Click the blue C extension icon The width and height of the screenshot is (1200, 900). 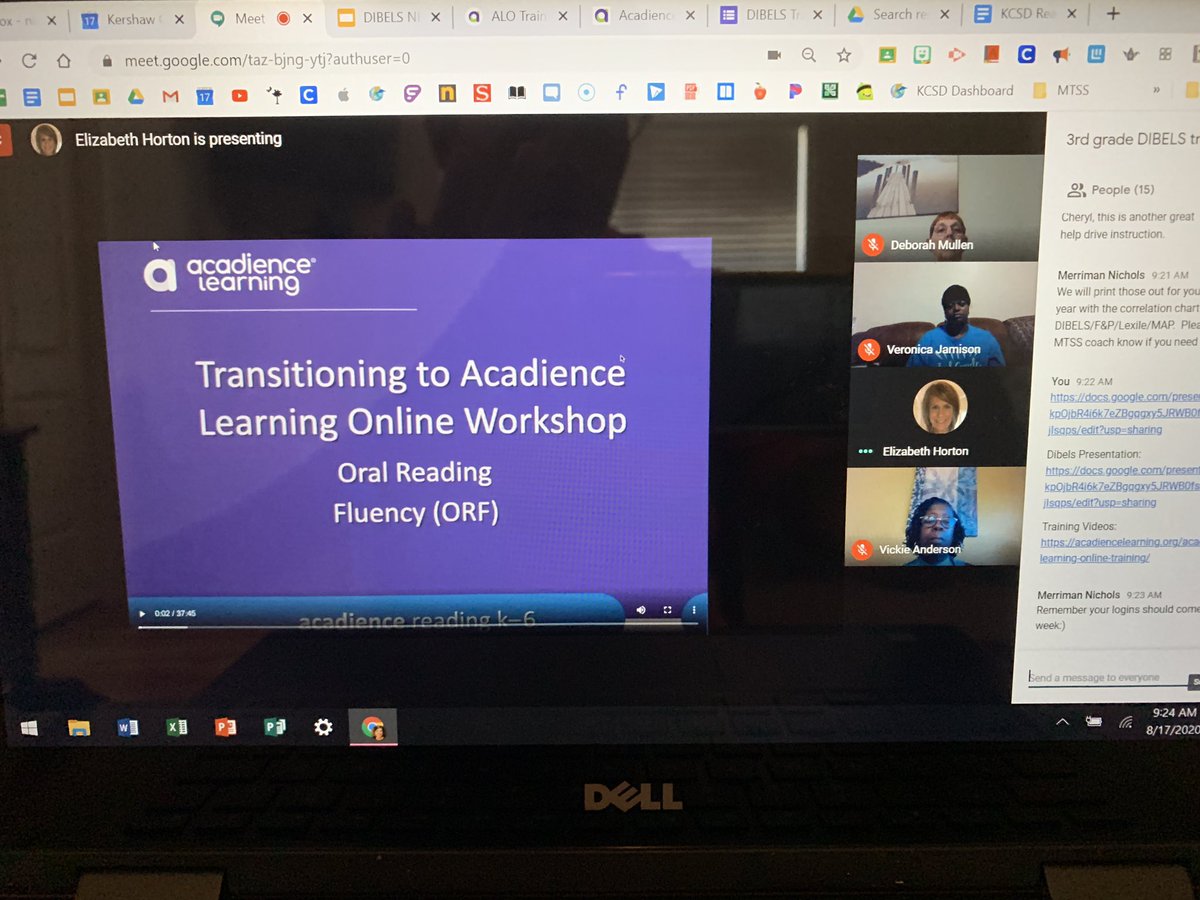coord(1026,55)
